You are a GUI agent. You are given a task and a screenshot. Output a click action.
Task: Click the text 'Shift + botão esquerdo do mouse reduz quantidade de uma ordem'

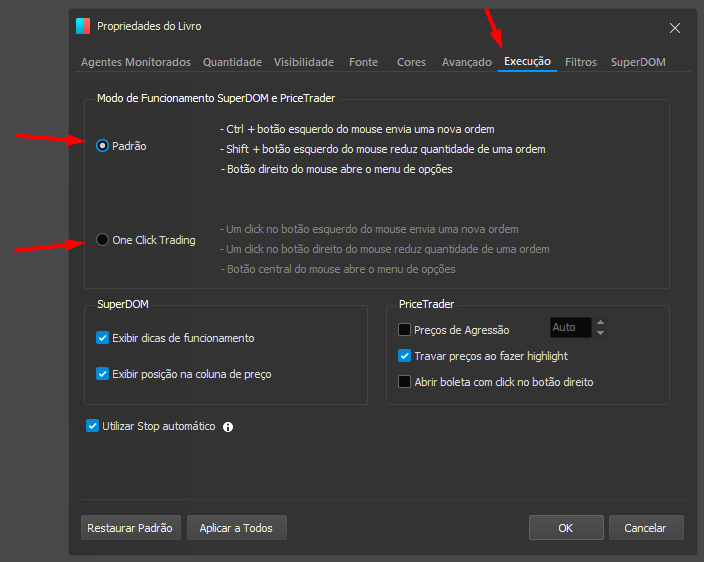(386, 149)
